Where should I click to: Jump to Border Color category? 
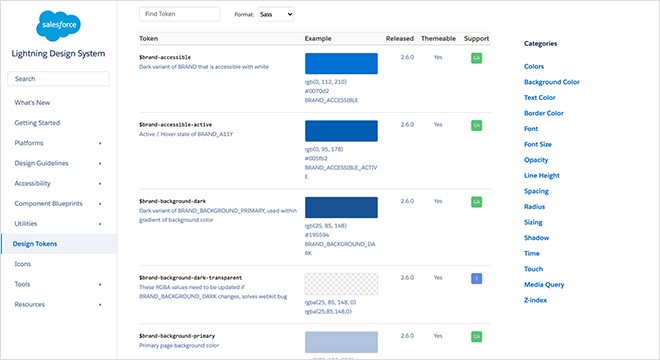pos(544,113)
